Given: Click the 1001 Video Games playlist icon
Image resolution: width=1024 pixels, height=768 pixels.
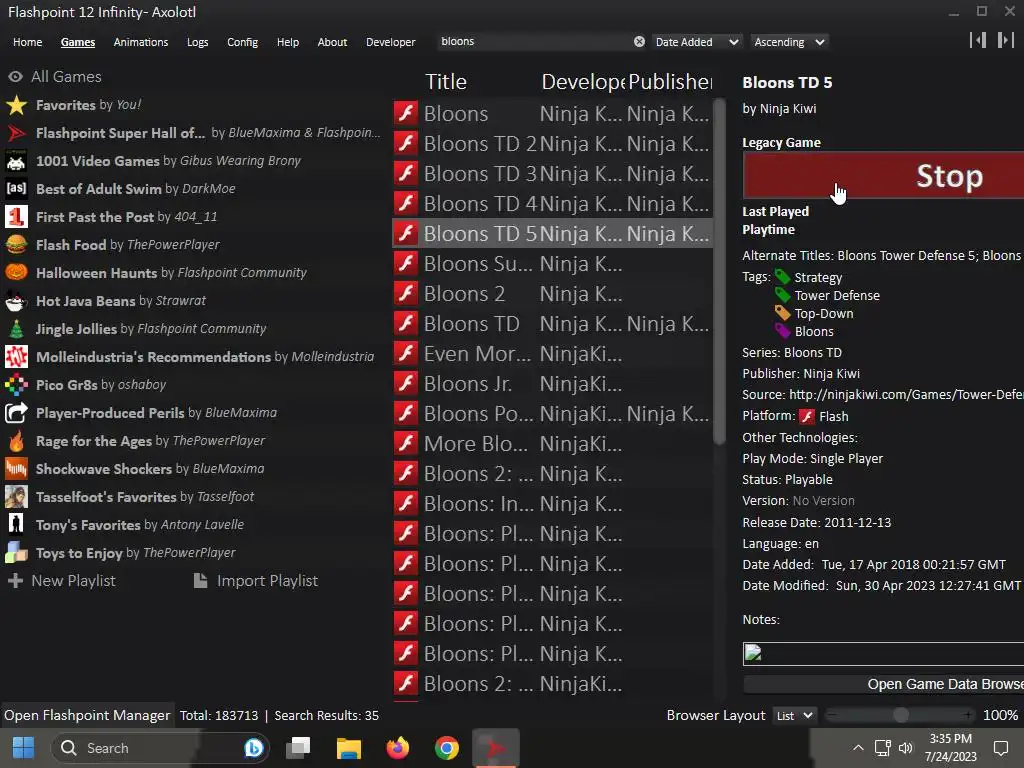Looking at the screenshot, I should tap(16, 161).
